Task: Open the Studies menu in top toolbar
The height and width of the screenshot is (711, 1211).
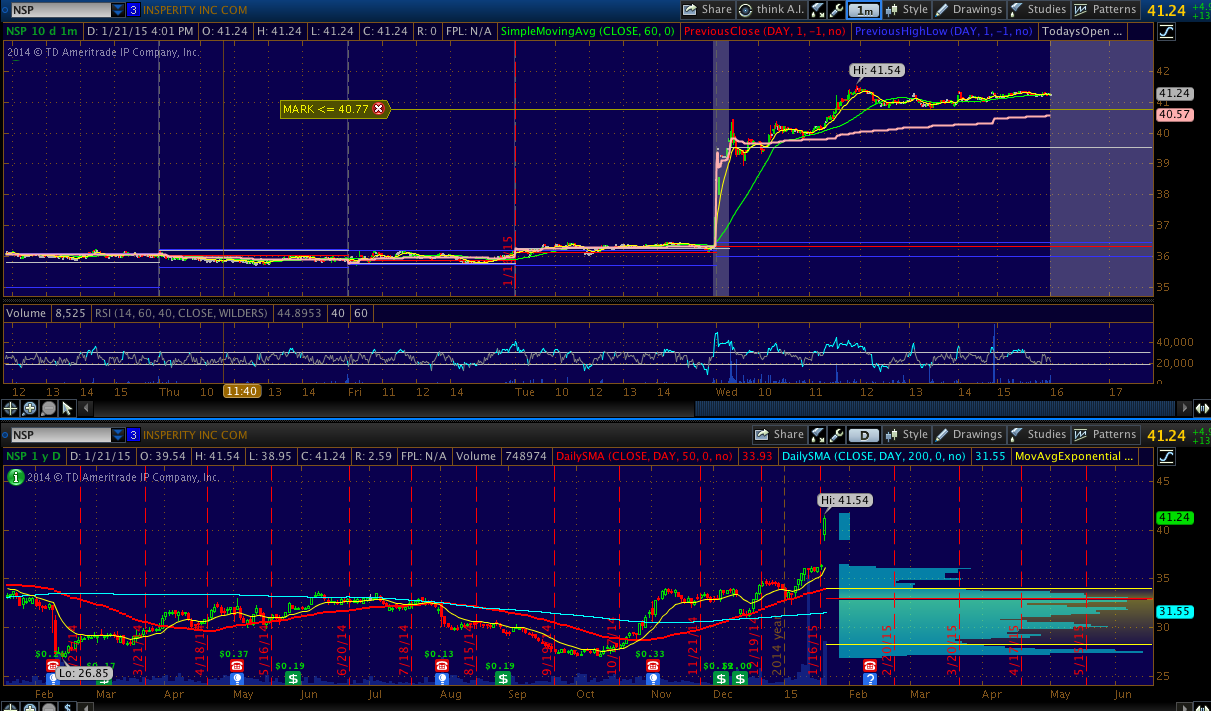Action: pos(1038,10)
